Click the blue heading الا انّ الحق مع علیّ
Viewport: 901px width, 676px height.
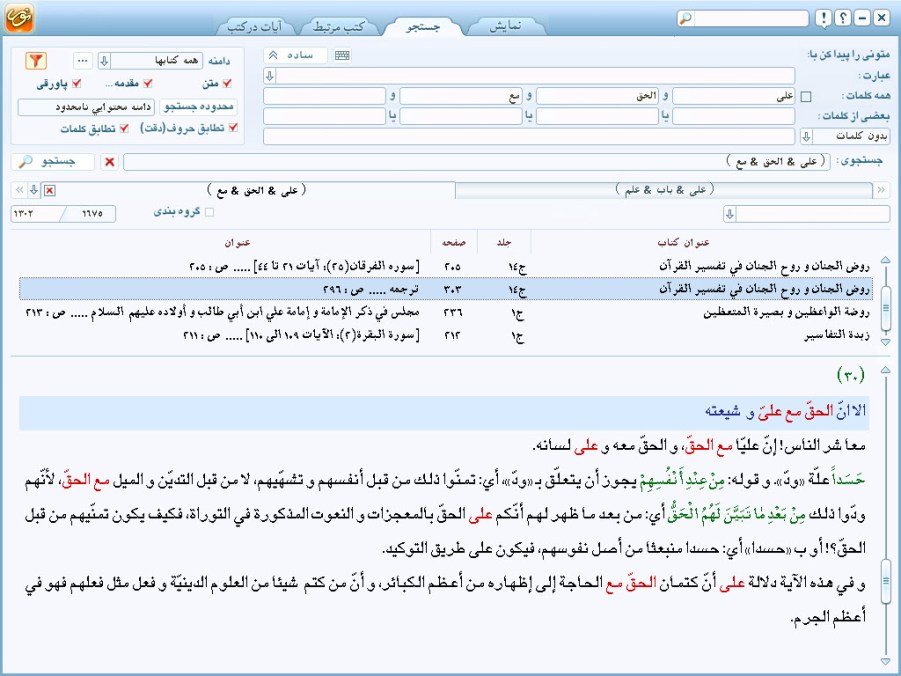click(785, 411)
